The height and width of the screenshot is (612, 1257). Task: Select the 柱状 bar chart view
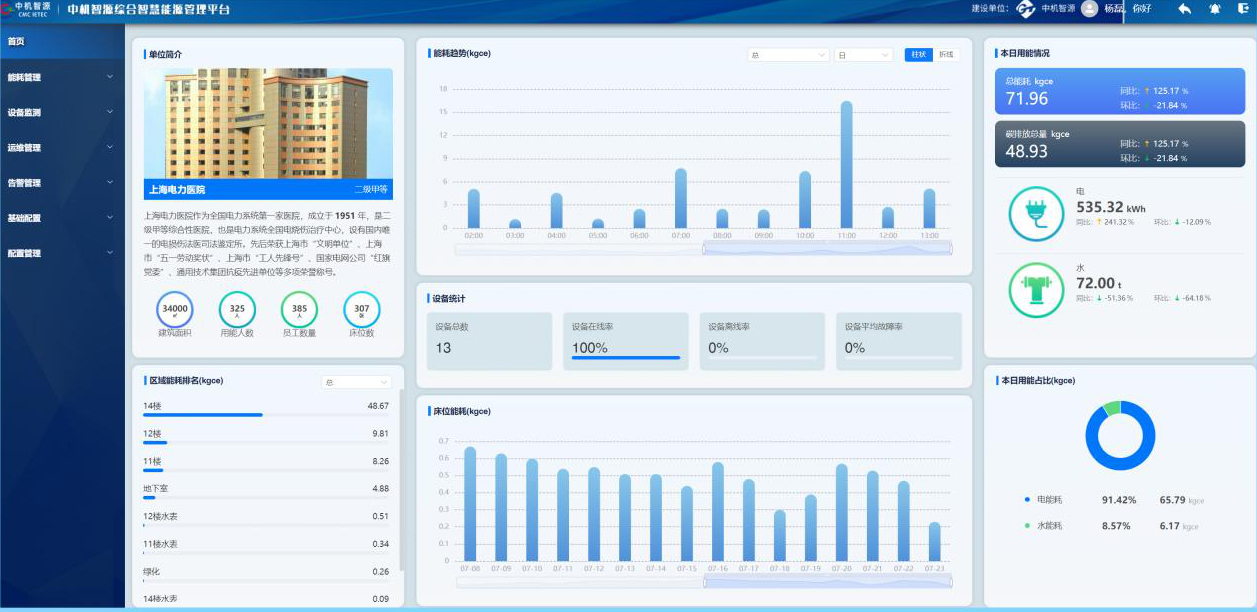tap(918, 55)
